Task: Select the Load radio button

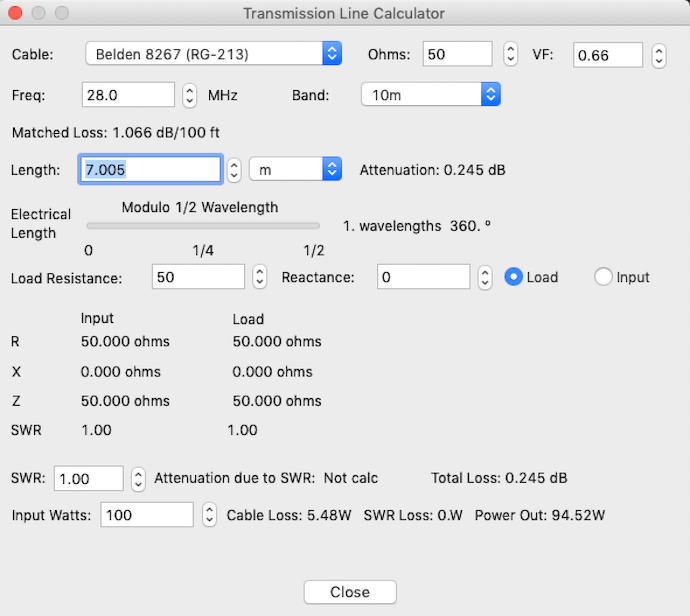Action: click(513, 277)
